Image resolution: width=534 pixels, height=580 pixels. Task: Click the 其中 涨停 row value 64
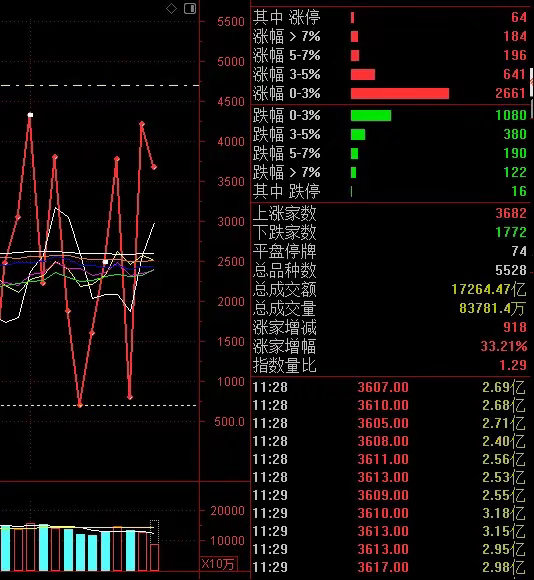(518, 17)
